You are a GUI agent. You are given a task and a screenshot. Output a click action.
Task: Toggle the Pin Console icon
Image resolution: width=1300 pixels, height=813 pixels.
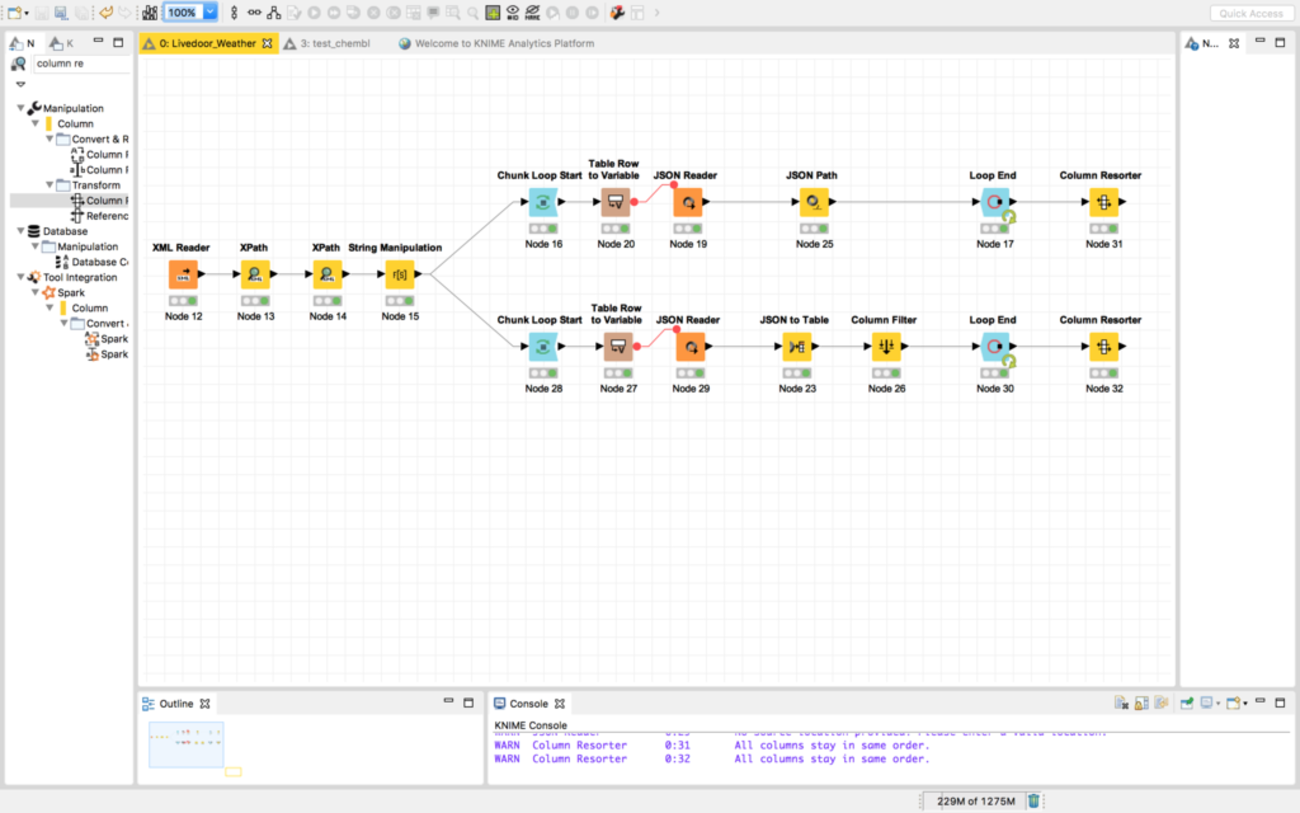tap(1186, 704)
